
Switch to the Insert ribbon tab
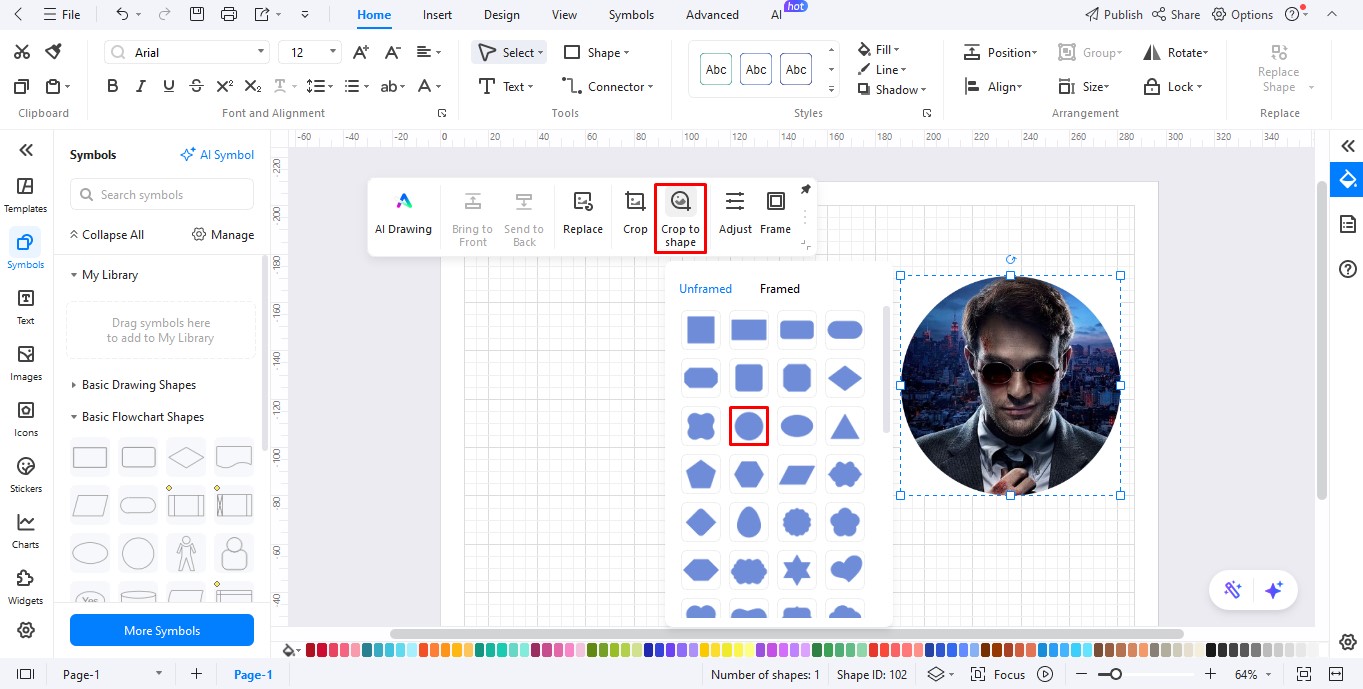(x=437, y=15)
